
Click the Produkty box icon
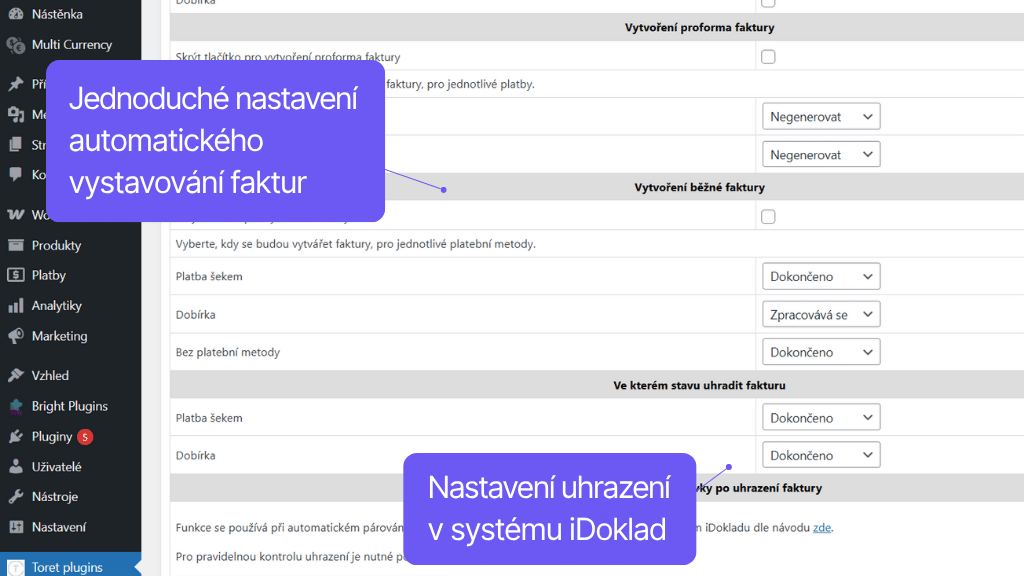(x=15, y=246)
